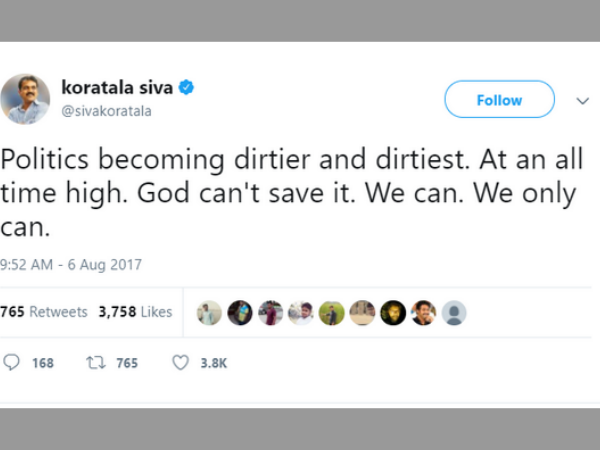
Task: Click the koratala siva display name
Action: 117,87
